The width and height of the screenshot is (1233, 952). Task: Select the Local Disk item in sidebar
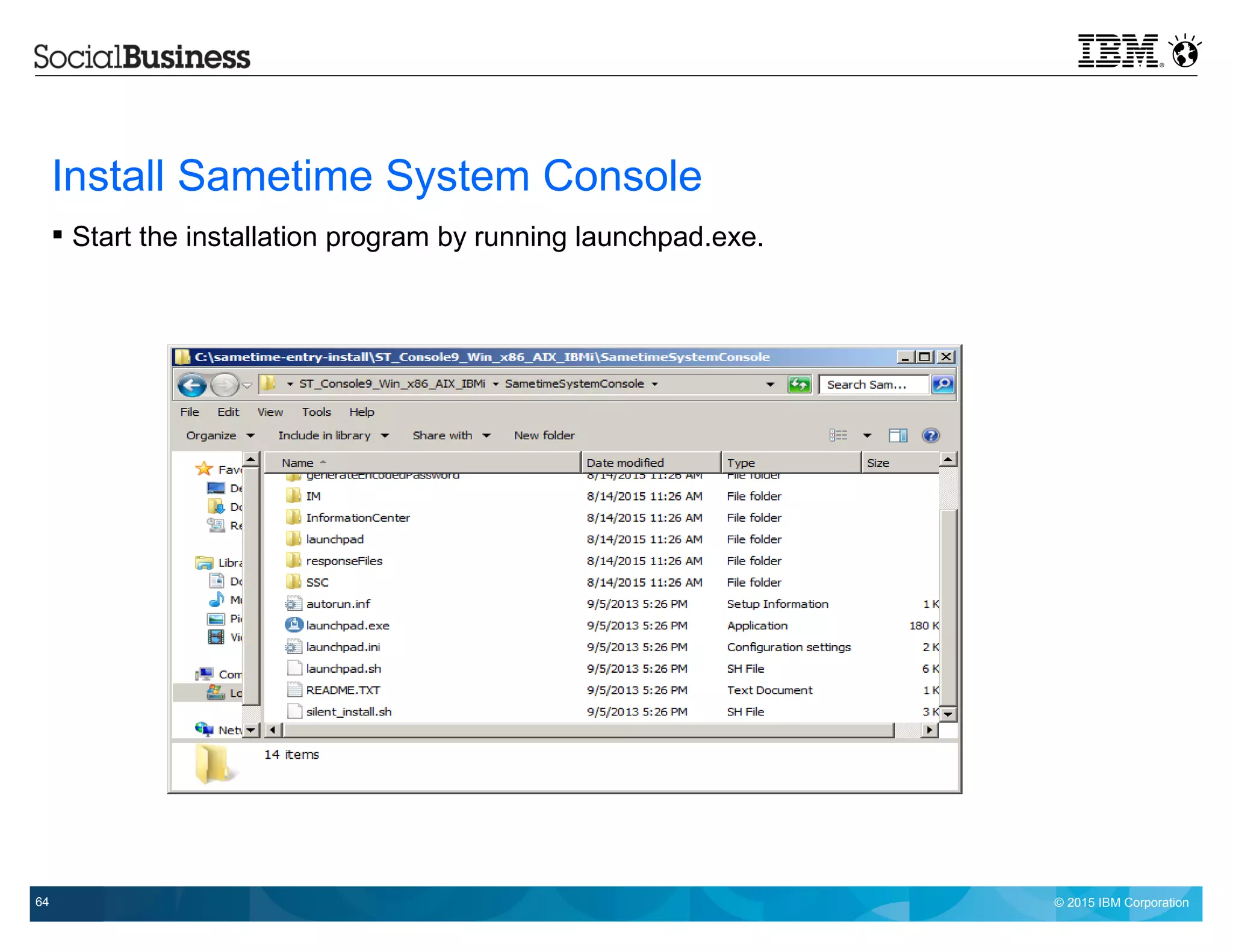coord(208,693)
